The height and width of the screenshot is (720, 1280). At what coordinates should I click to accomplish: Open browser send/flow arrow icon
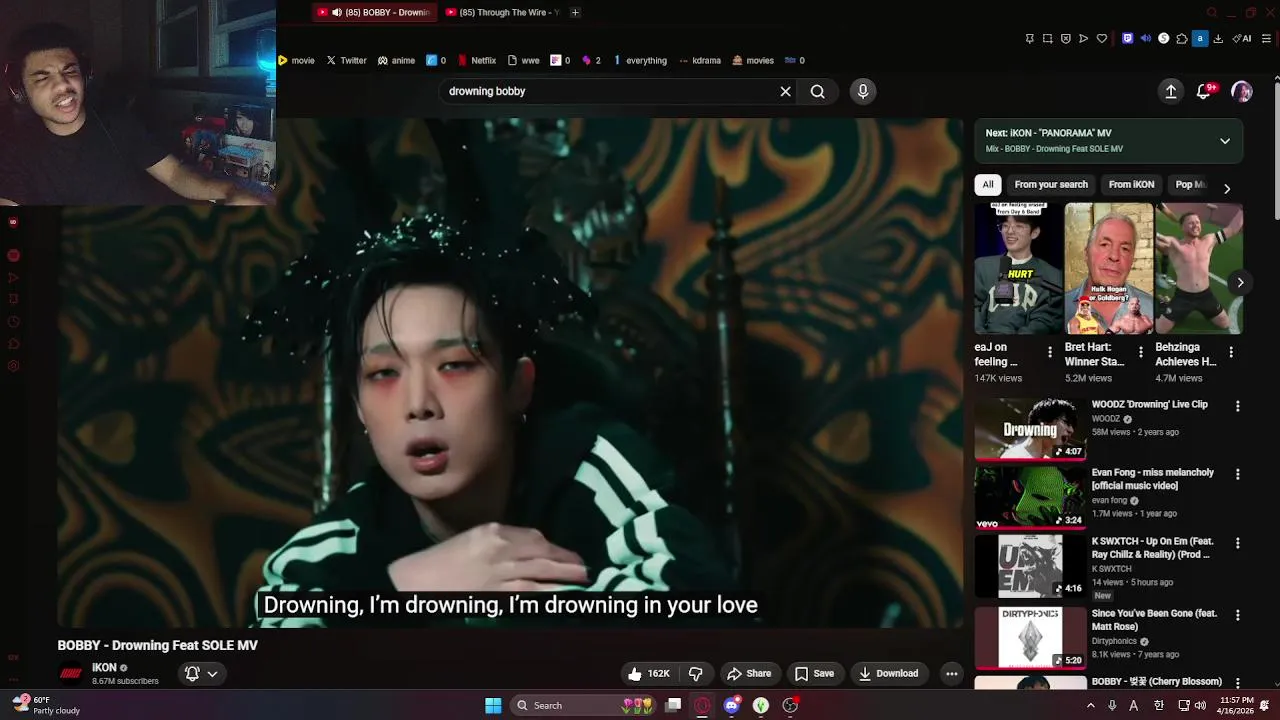tap(1083, 39)
